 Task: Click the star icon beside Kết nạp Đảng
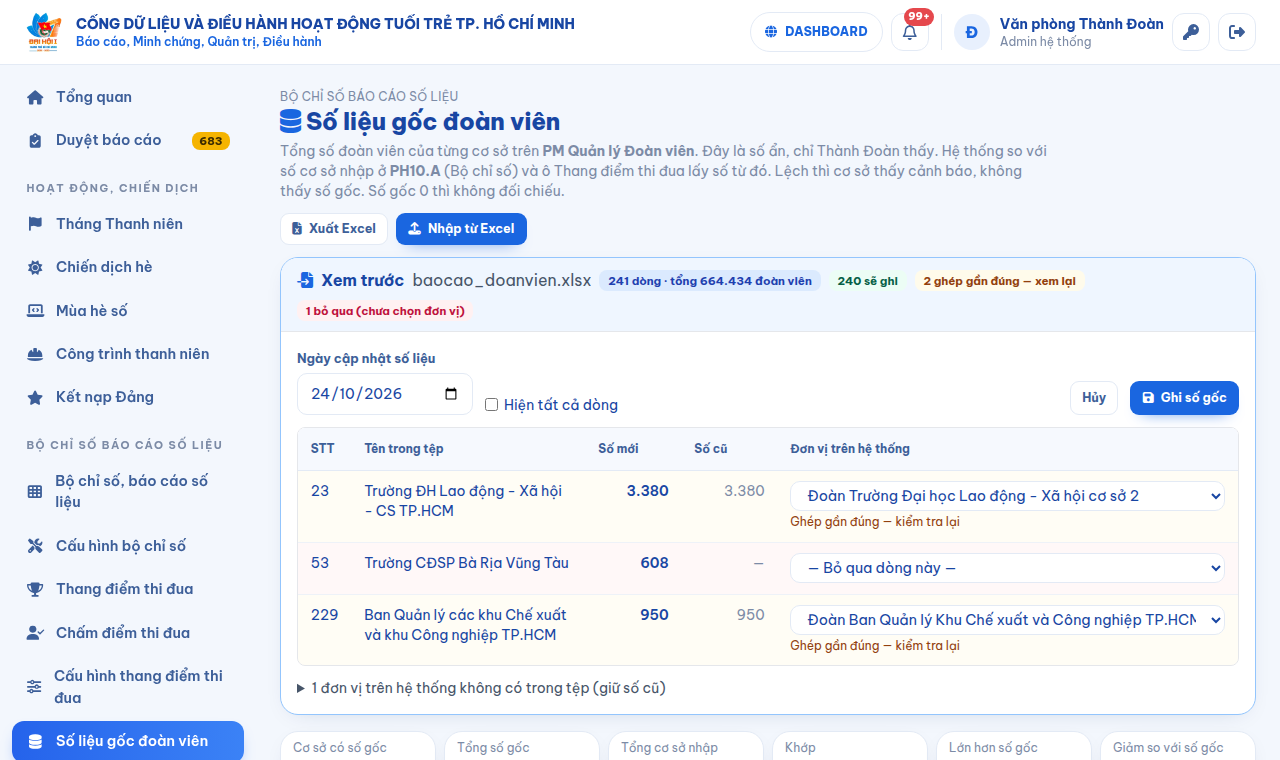[35, 397]
